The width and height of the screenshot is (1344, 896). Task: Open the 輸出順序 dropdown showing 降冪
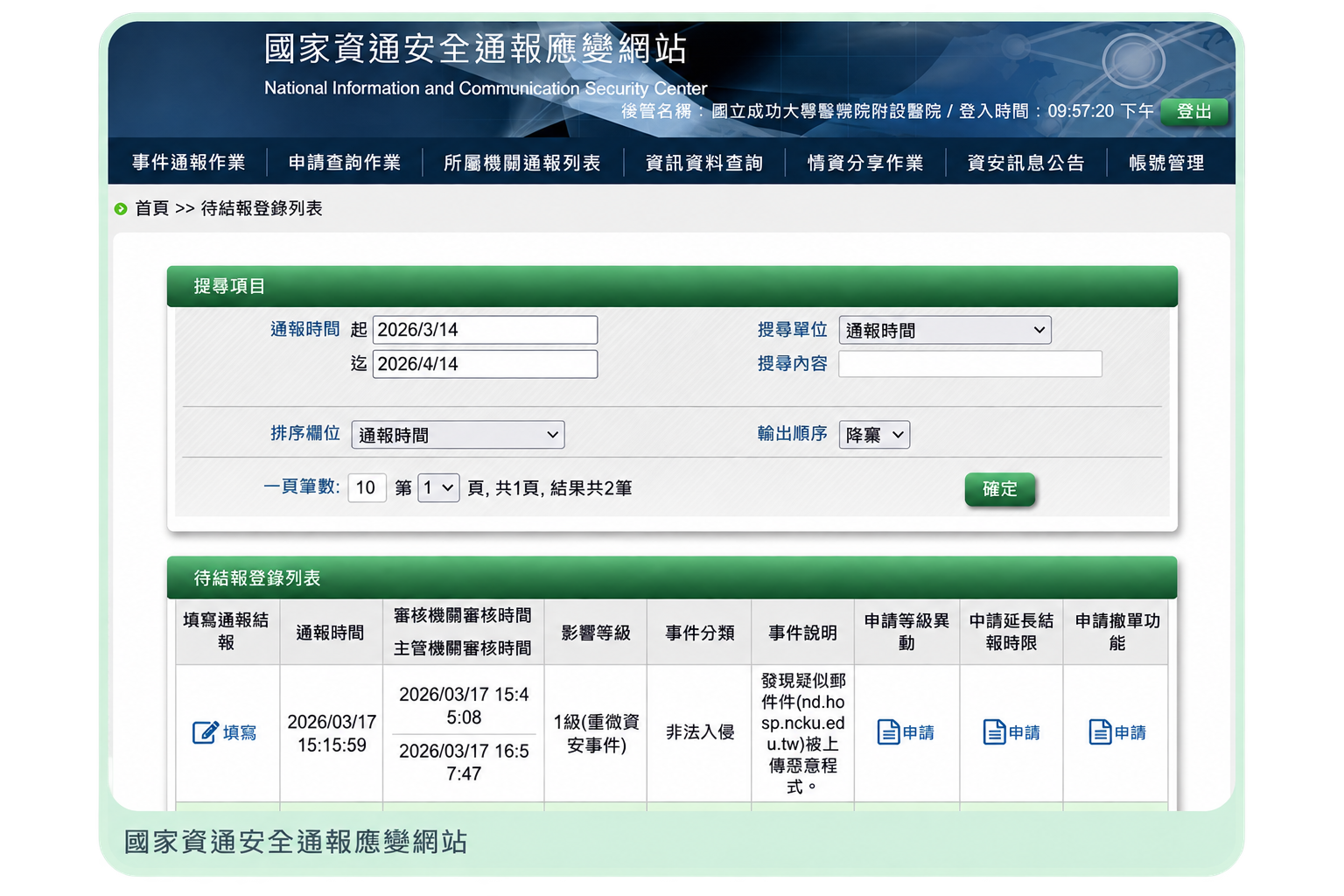coord(874,435)
